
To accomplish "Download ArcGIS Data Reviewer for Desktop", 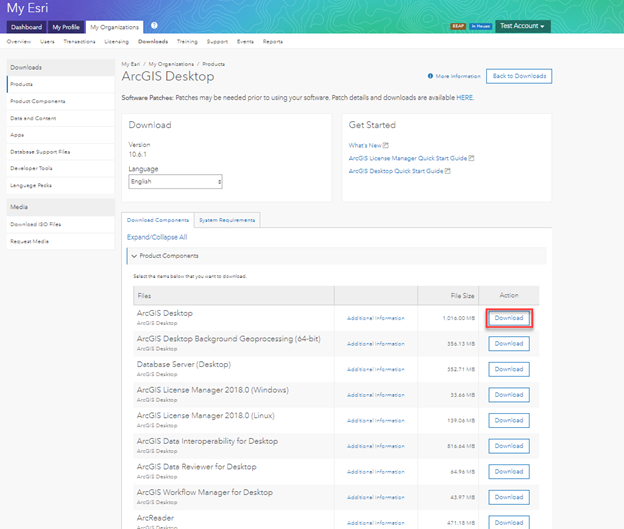I will point(509,472).
